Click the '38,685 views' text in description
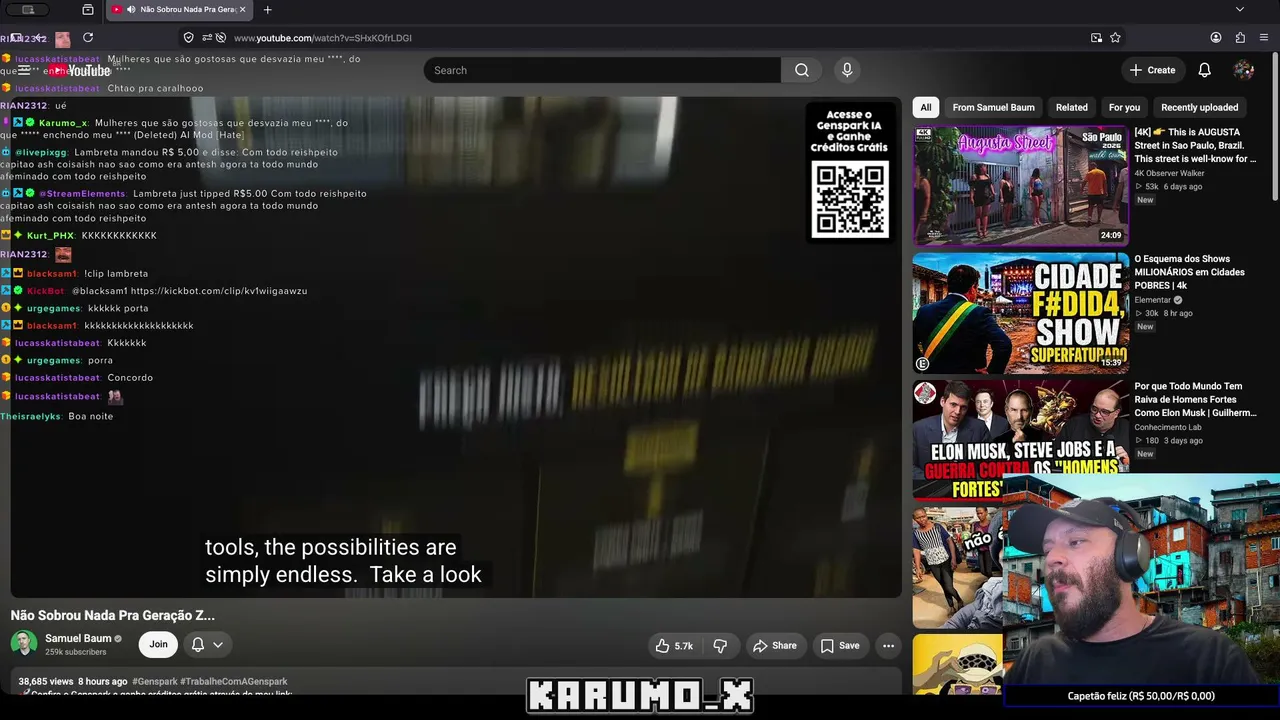The height and width of the screenshot is (720, 1280). pos(46,681)
